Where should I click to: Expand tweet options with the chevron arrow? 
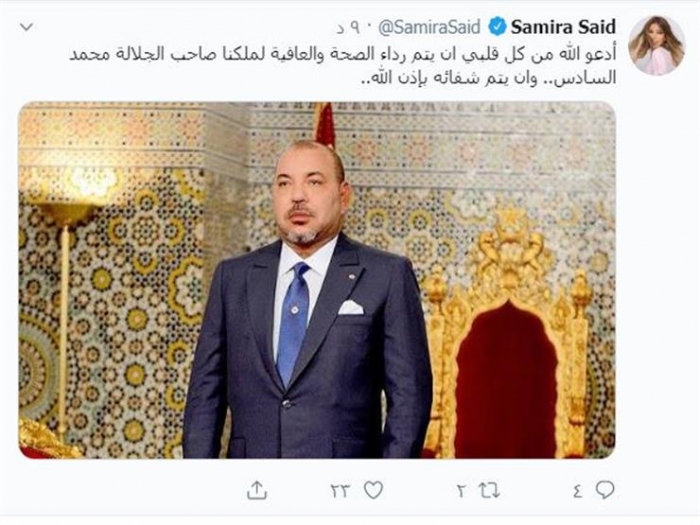point(27,27)
